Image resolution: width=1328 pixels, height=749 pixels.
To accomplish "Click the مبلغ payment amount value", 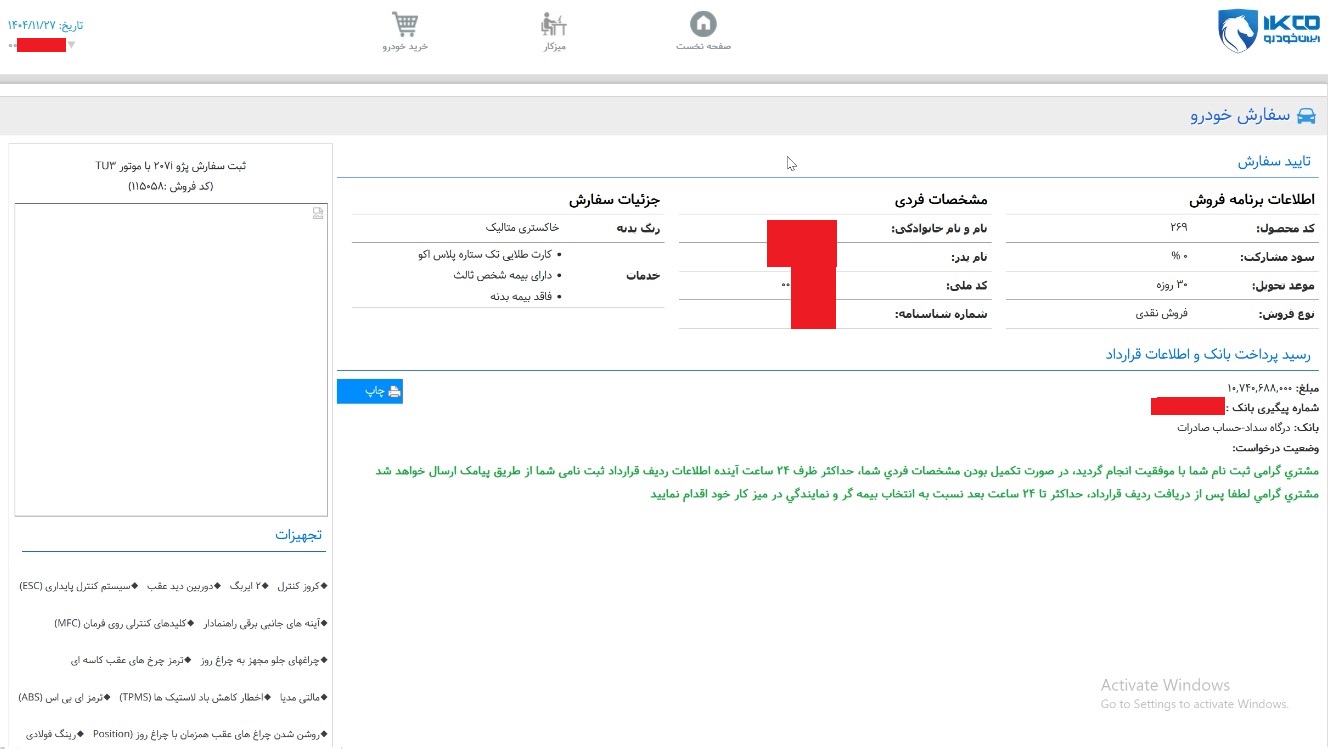I will 1259,388.
